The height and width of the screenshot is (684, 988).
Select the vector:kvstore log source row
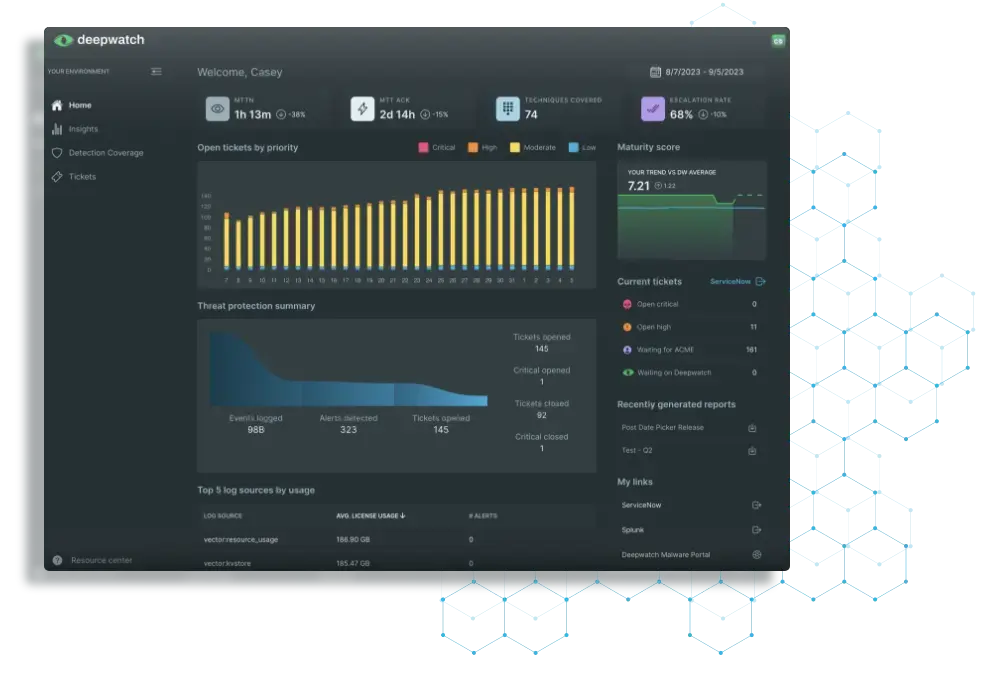coord(397,563)
